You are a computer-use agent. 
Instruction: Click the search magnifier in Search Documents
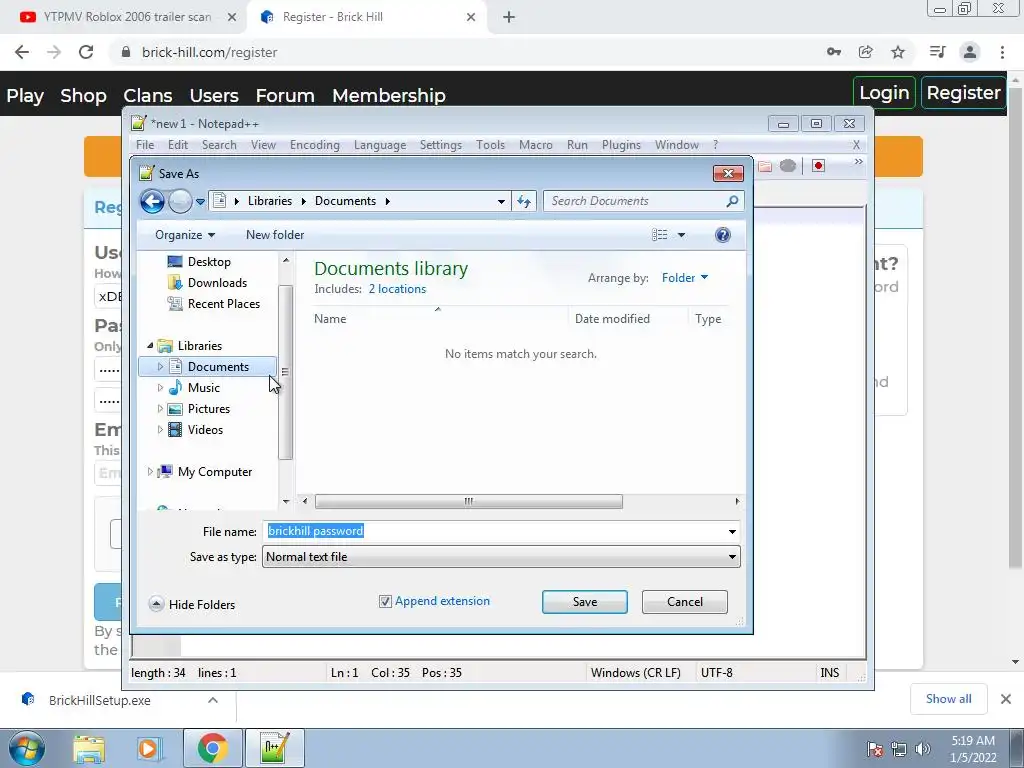pyautogui.click(x=732, y=201)
